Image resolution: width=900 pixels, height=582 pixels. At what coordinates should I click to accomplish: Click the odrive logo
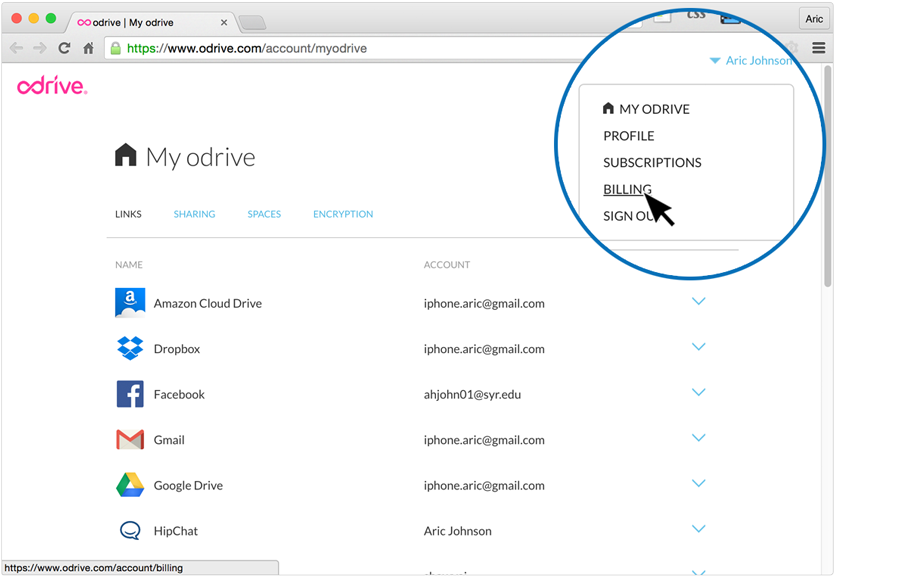[52, 86]
